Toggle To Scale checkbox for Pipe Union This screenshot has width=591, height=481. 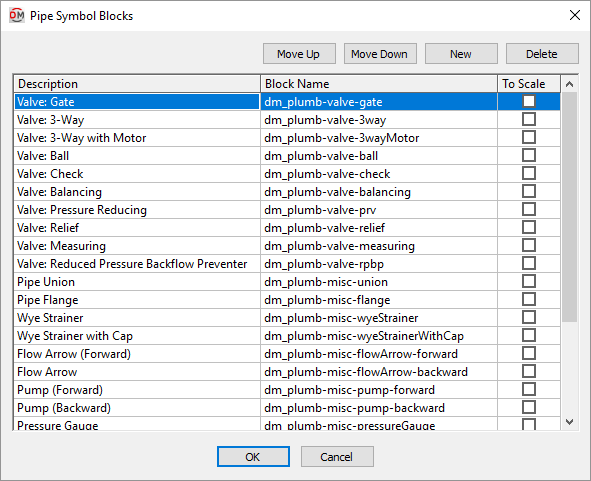click(x=529, y=281)
